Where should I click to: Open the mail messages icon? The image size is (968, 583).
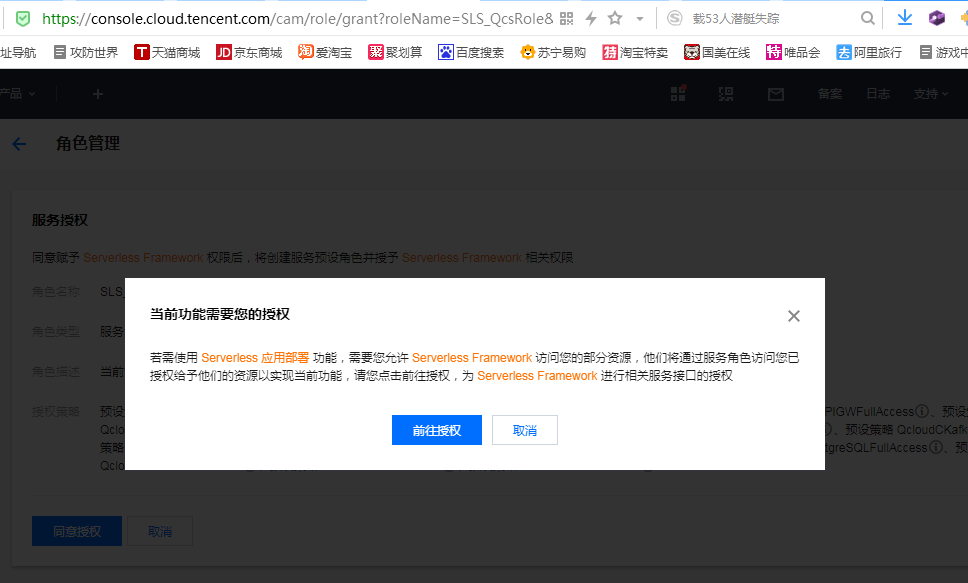tap(776, 94)
